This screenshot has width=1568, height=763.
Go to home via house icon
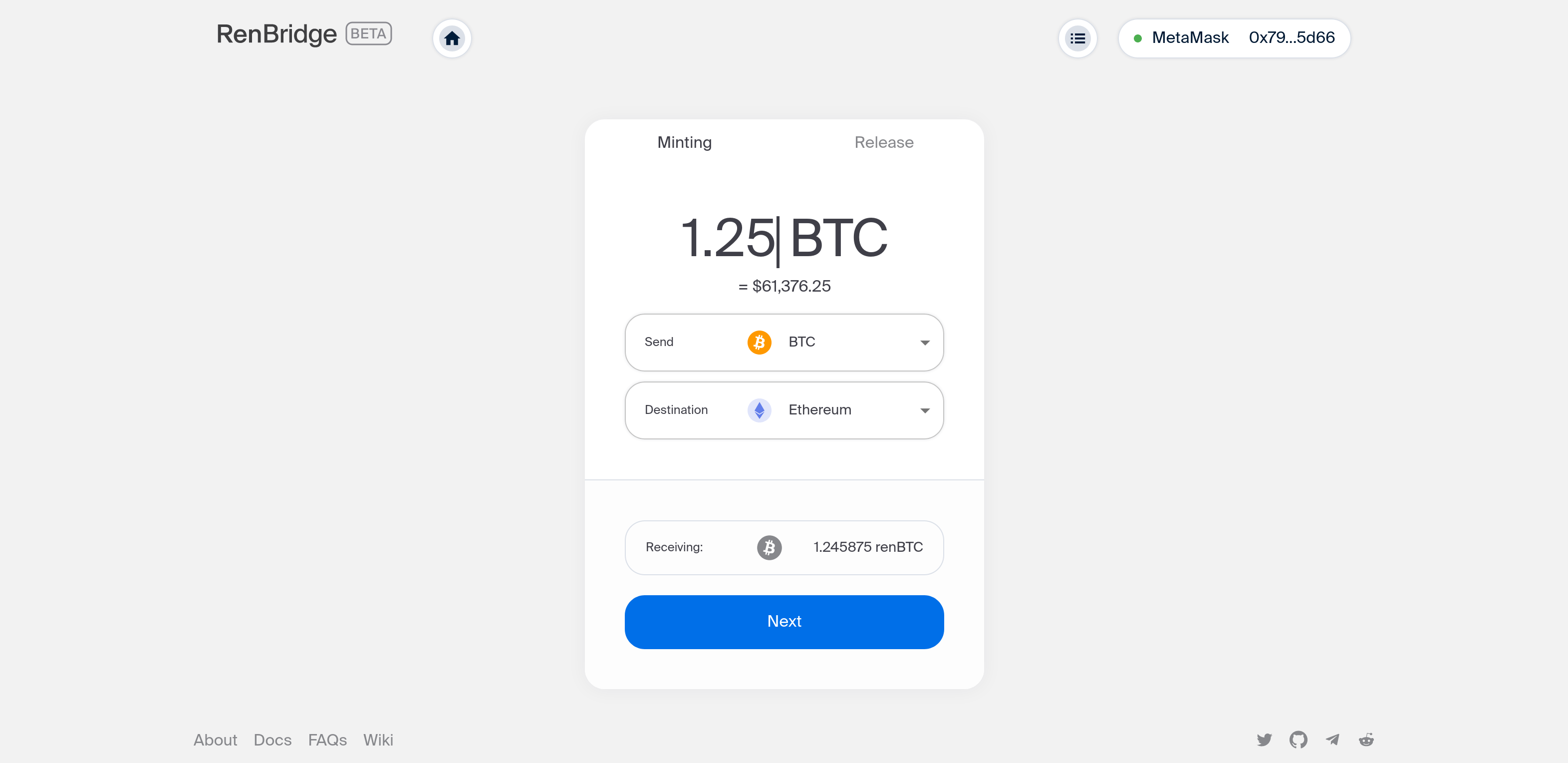[x=452, y=38]
